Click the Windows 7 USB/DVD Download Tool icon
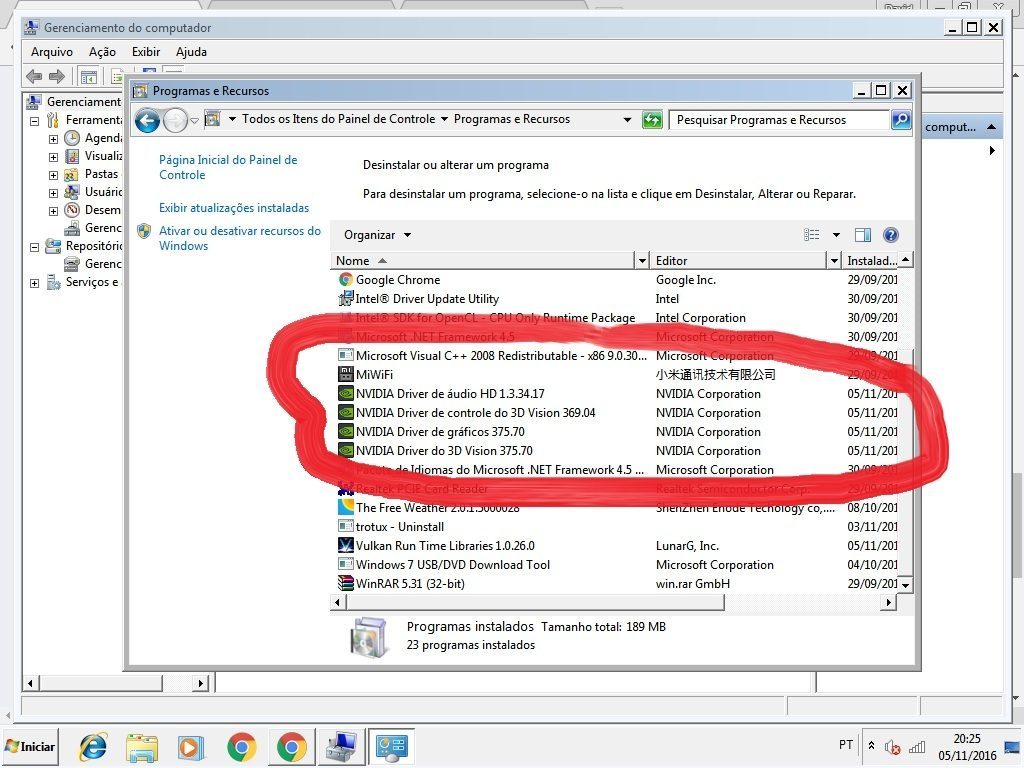The width and height of the screenshot is (1024, 768). click(x=345, y=564)
